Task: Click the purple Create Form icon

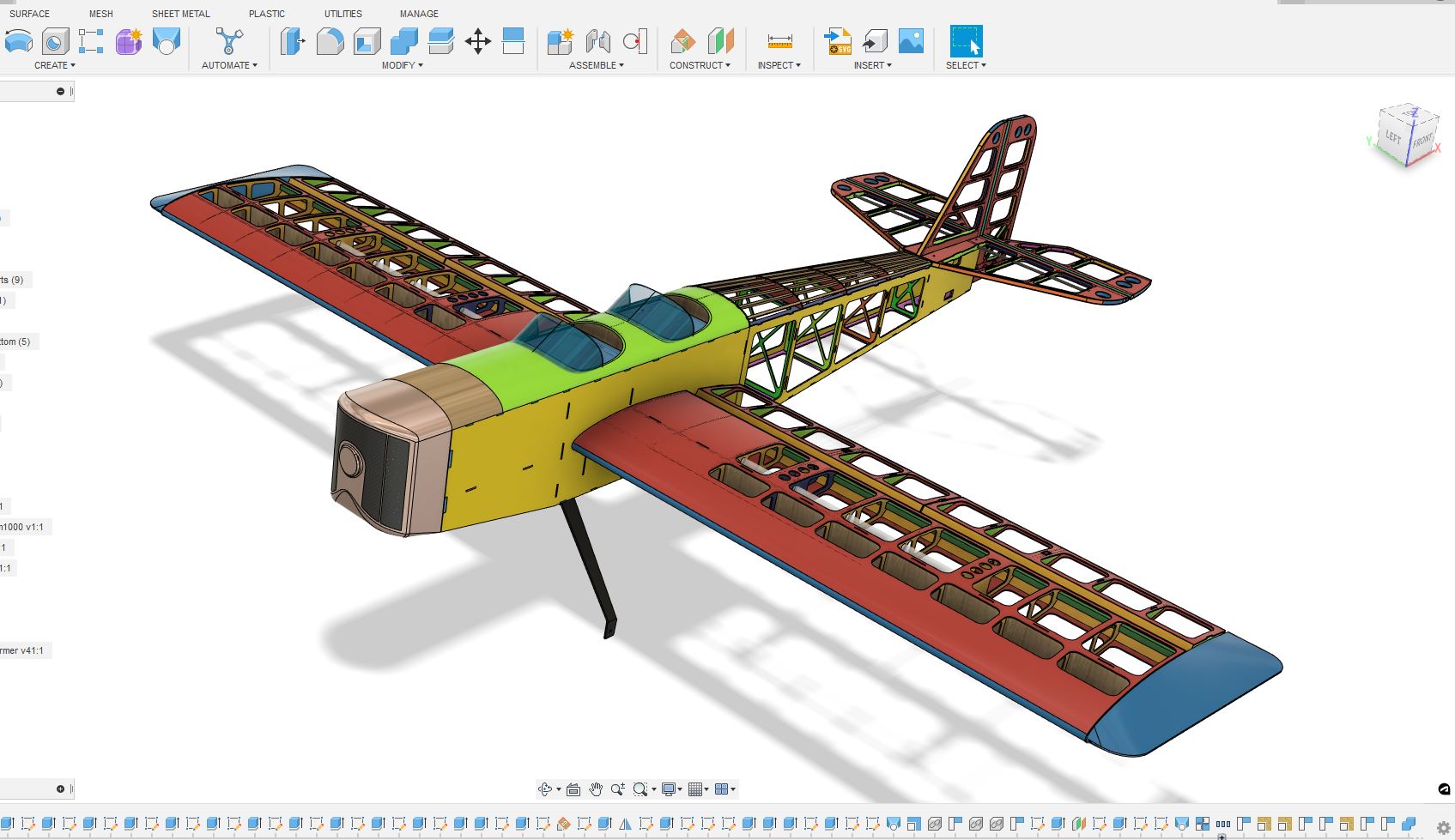Action: [x=129, y=41]
